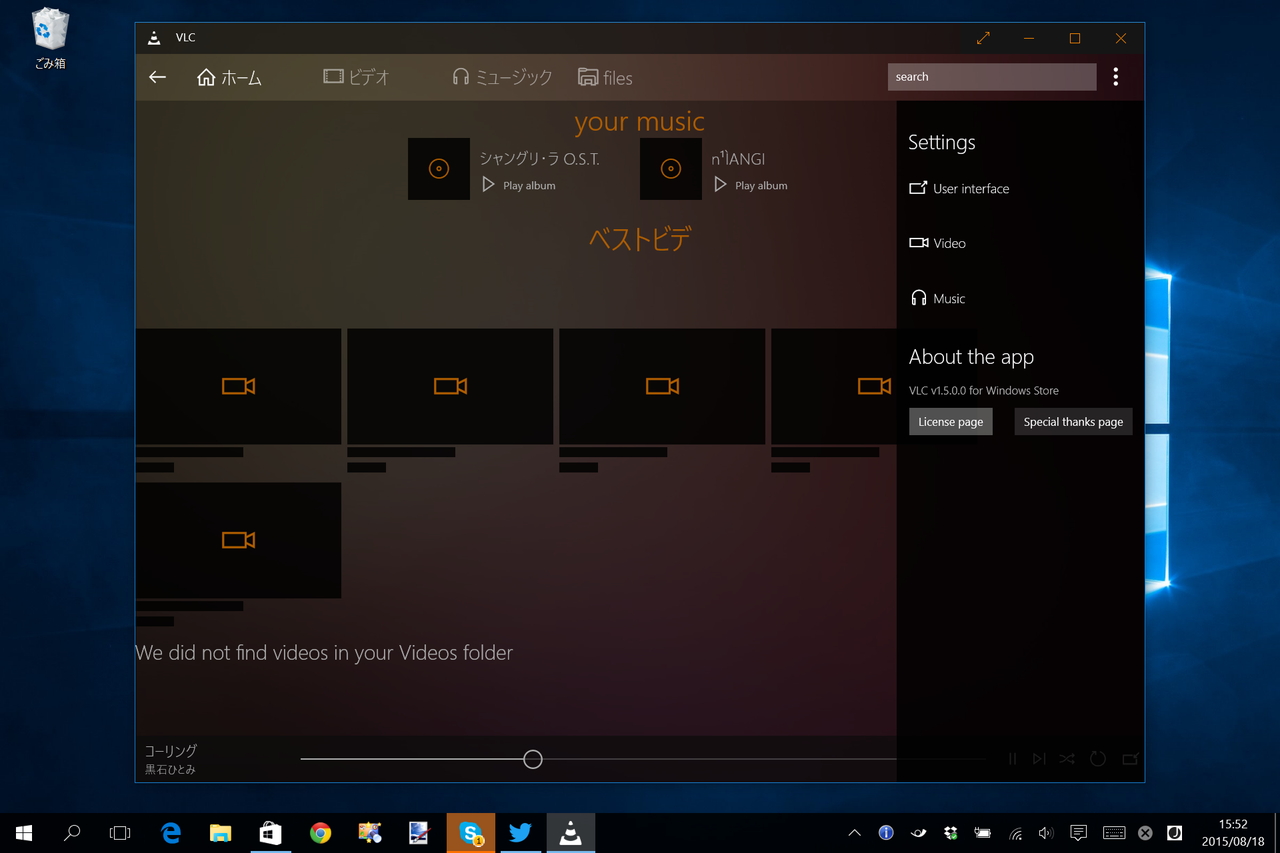Click the search input field

click(x=991, y=76)
